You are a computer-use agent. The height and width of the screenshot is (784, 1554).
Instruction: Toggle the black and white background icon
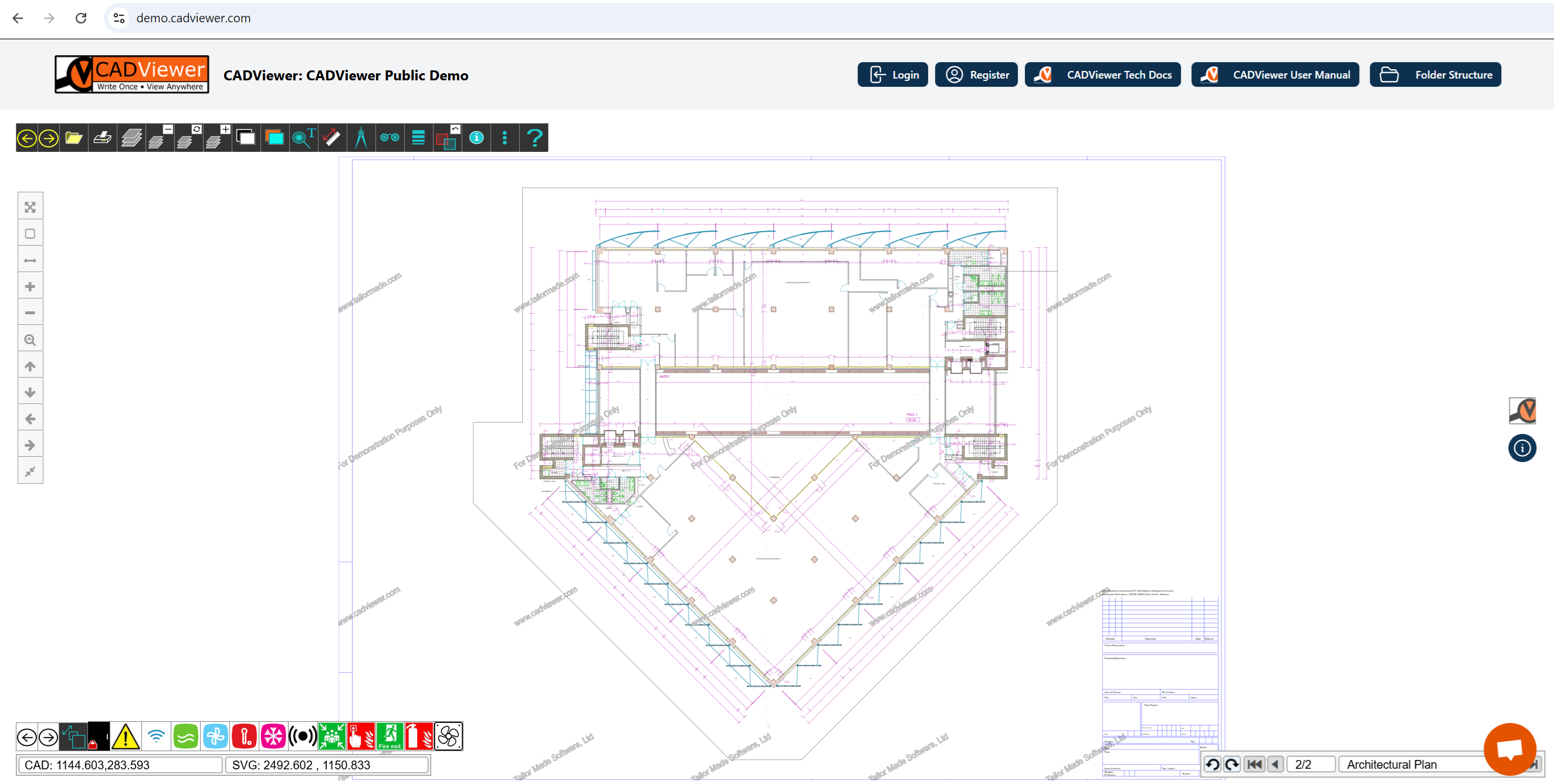pyautogui.click(x=246, y=138)
